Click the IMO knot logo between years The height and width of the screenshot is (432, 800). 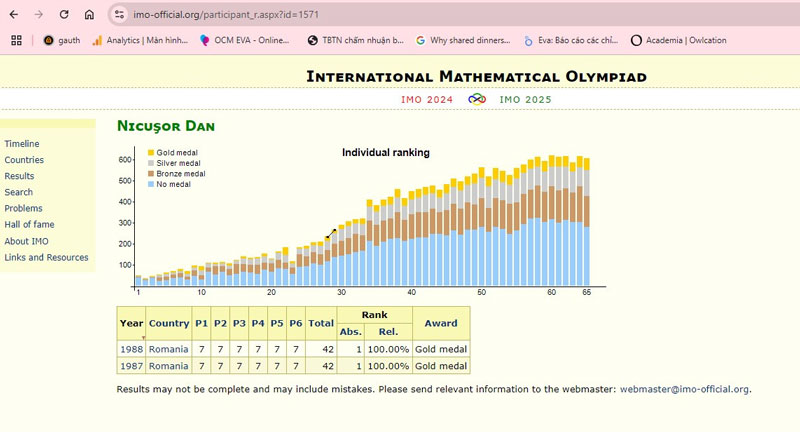(x=477, y=99)
